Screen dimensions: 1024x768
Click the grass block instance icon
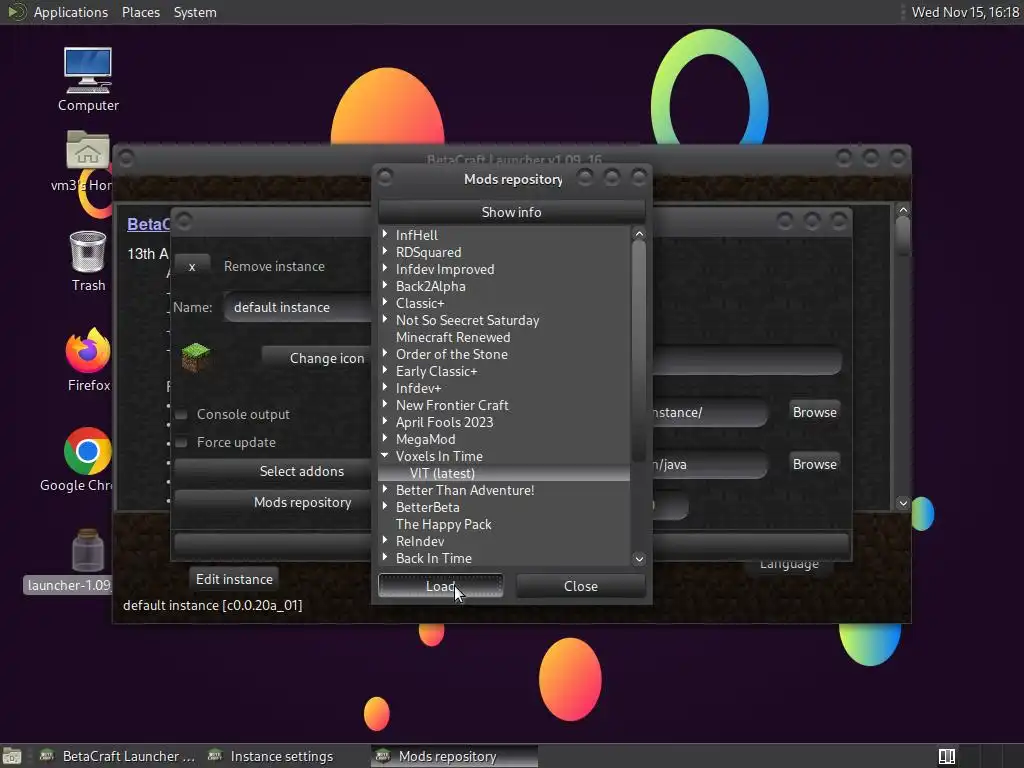coord(195,357)
